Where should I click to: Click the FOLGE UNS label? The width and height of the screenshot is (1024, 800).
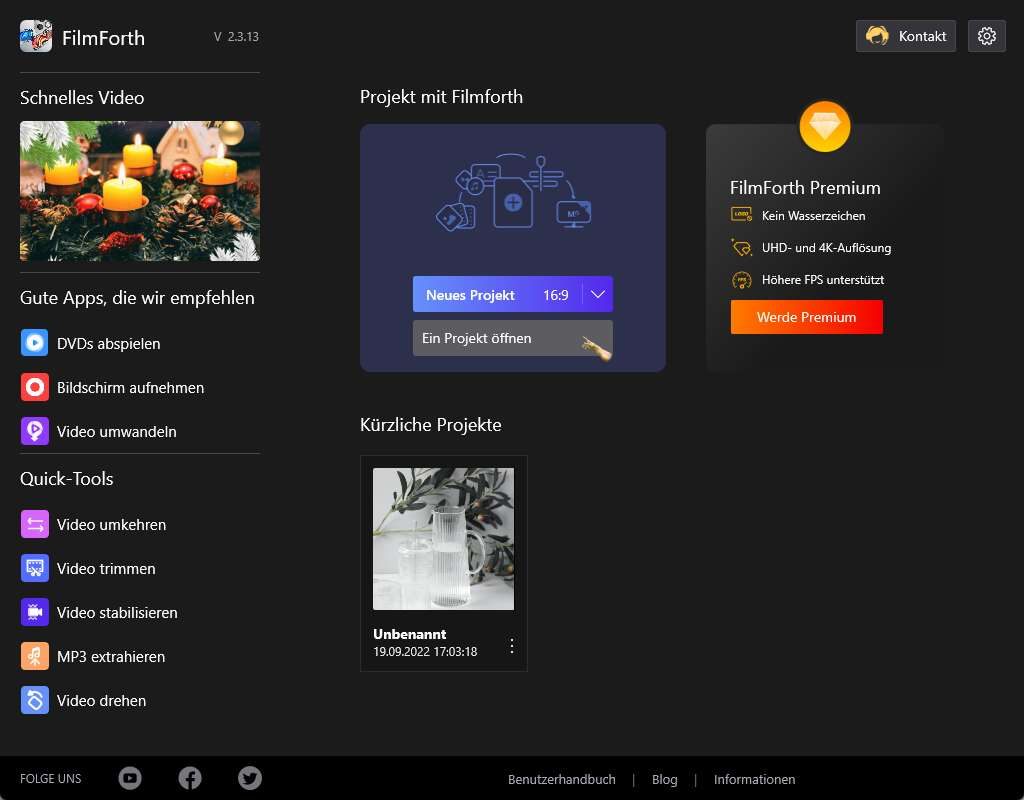(50, 778)
